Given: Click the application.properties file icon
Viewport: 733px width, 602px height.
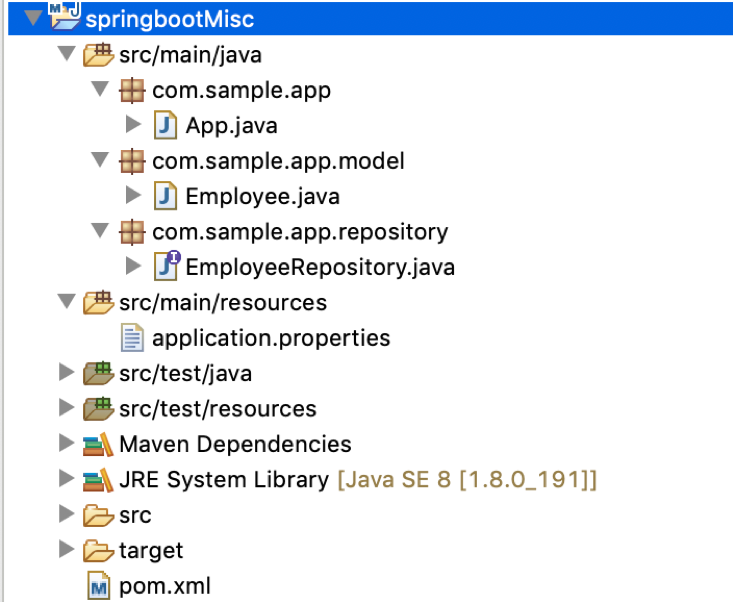Looking at the screenshot, I should click(x=132, y=337).
